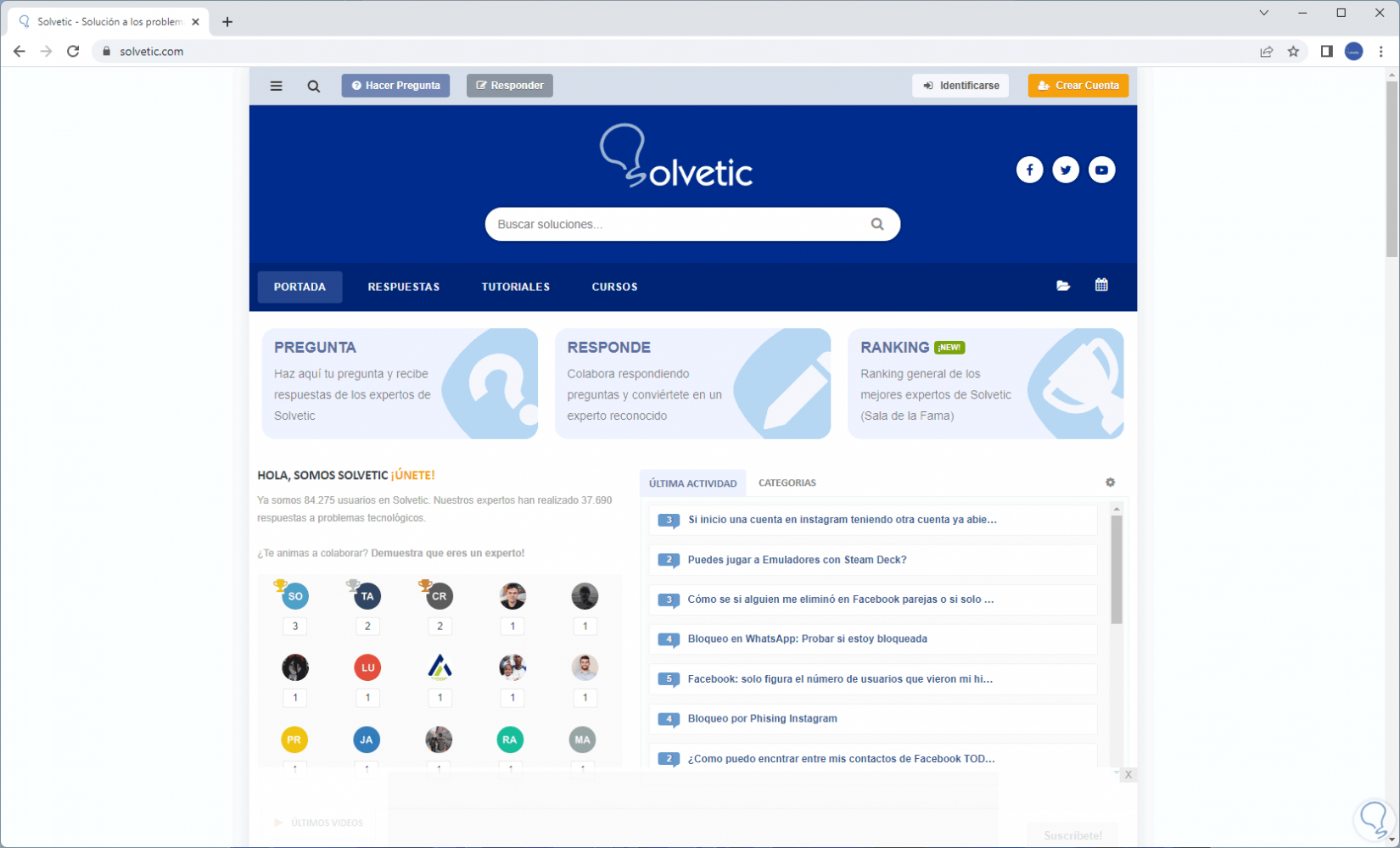
Task: Open 'Puedes jugar a Emuladores con Steam Deck?'
Action: coord(797,560)
